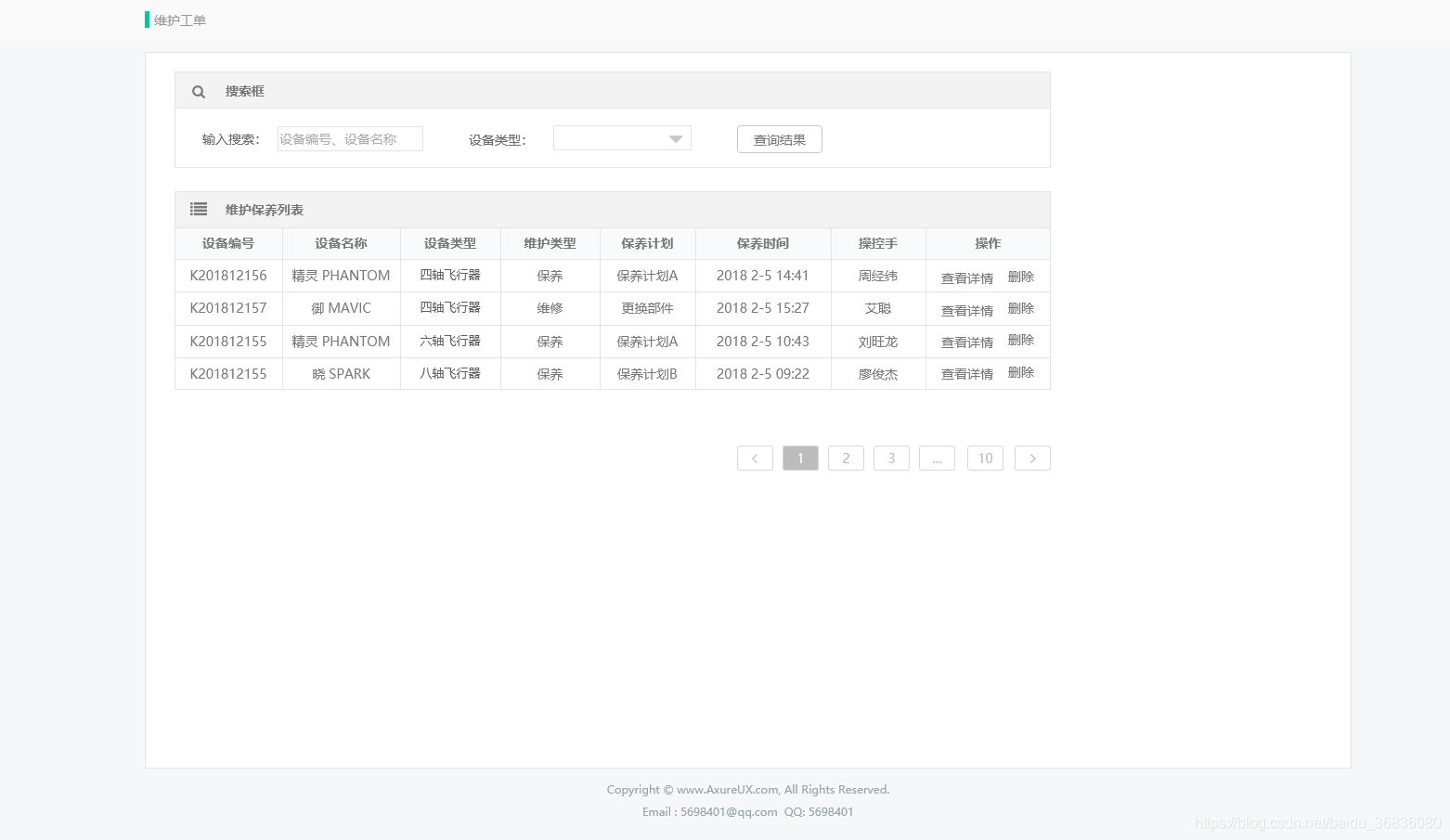Screen dimensions: 1450x840
Task: Click the magnifier icon in the search header
Action: coord(199,92)
